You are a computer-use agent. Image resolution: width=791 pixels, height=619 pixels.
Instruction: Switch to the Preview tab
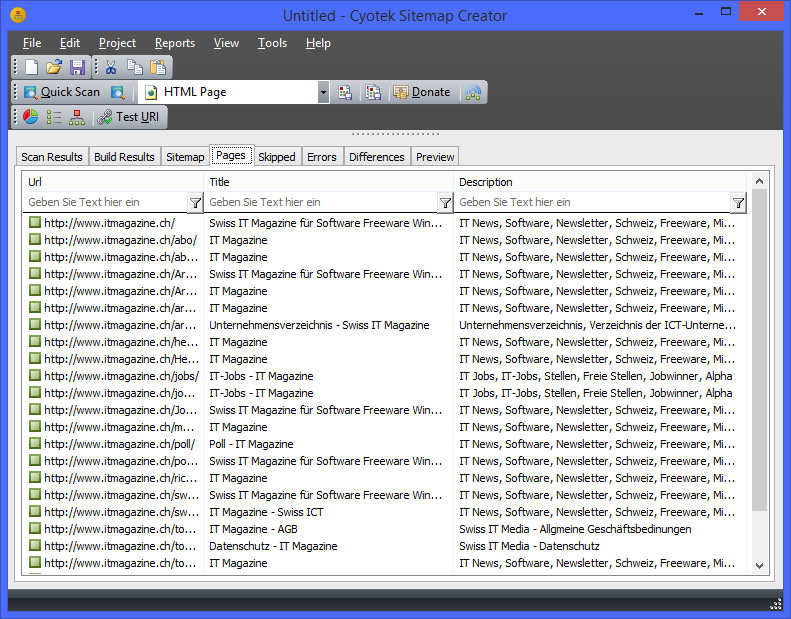pos(435,157)
